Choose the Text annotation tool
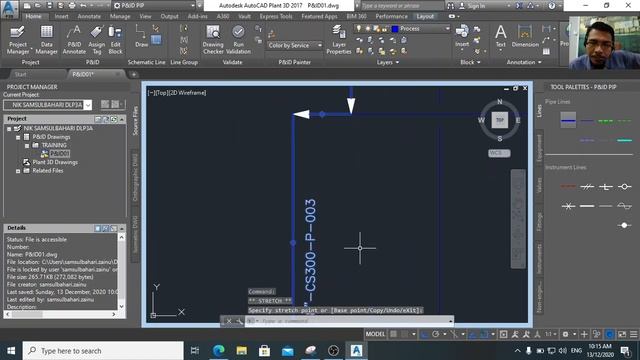The height and width of the screenshot is (360, 640). pos(500,36)
